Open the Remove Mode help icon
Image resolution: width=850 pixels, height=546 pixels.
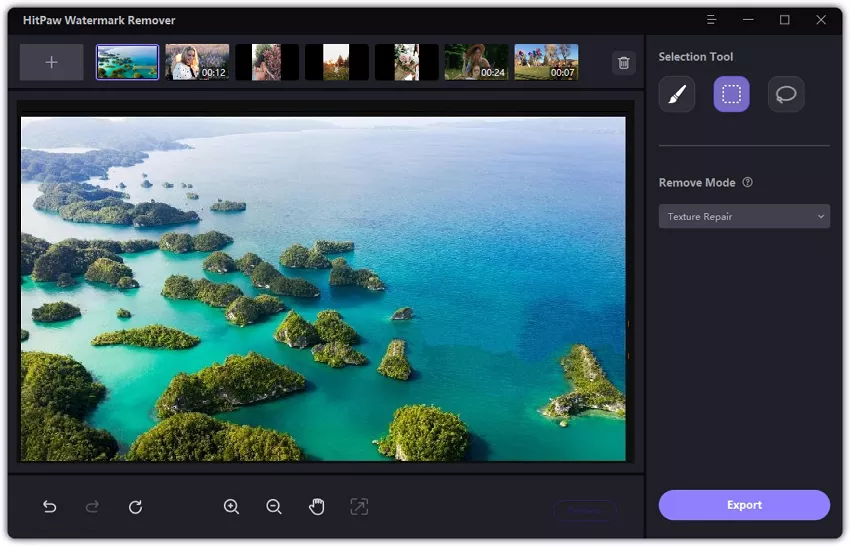point(748,182)
